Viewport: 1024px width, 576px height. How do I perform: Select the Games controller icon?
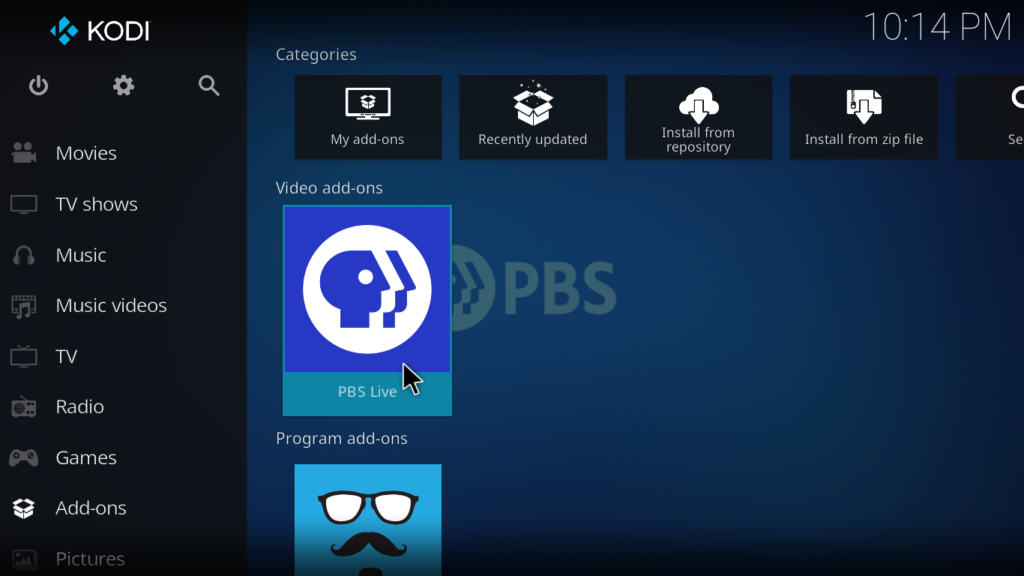(24, 458)
